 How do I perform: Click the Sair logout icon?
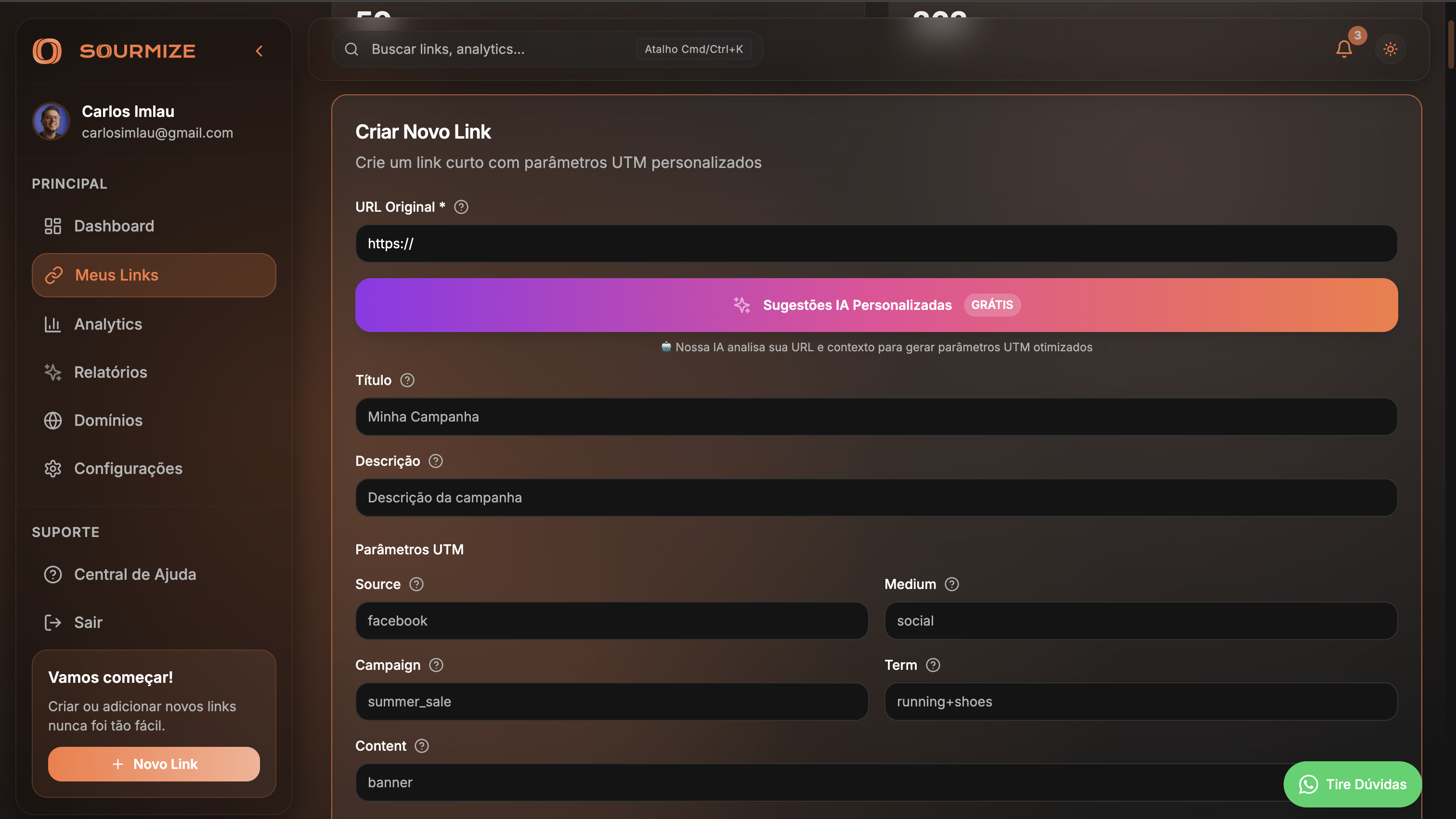point(52,622)
